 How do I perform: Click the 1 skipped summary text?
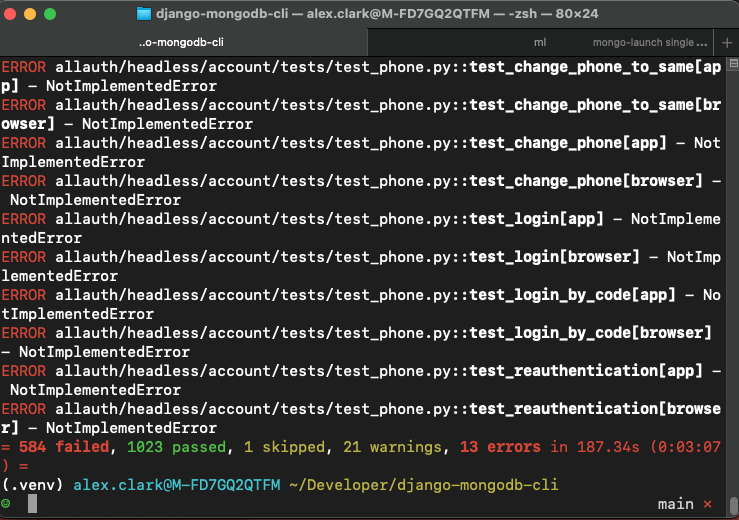click(284, 446)
